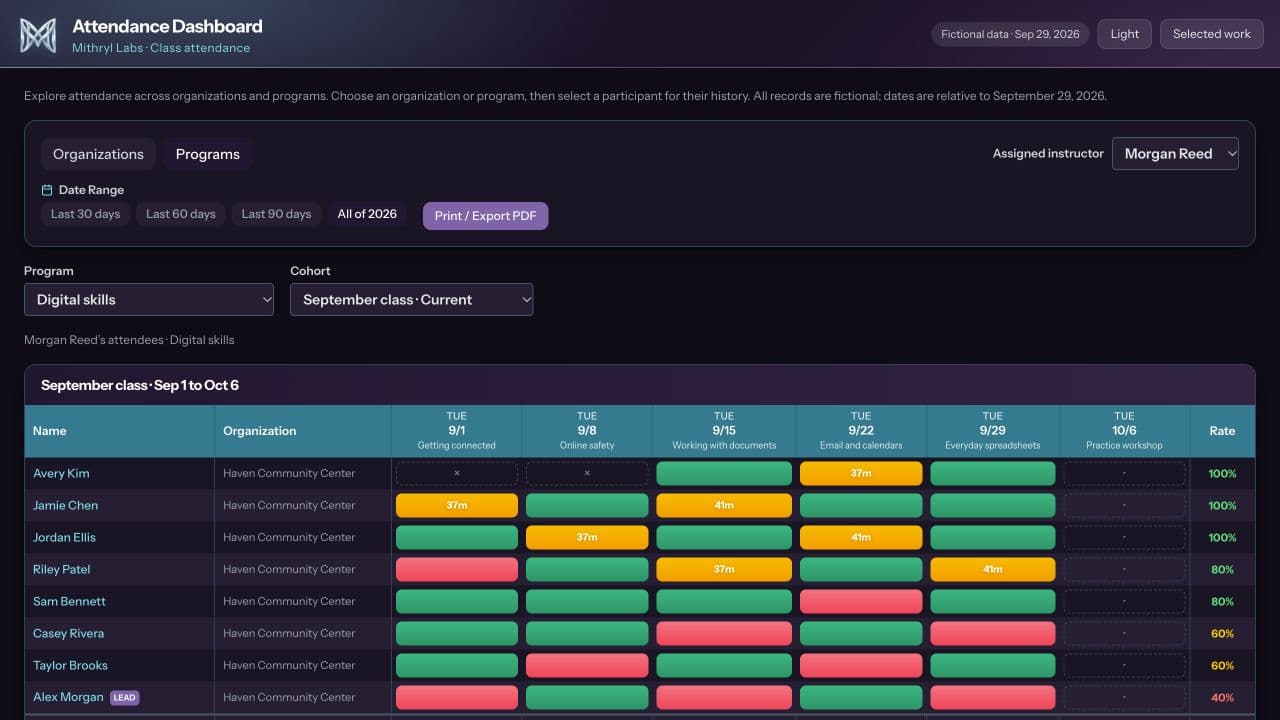Click the Rate column header
This screenshot has width=1280, height=720.
tap(1222, 431)
